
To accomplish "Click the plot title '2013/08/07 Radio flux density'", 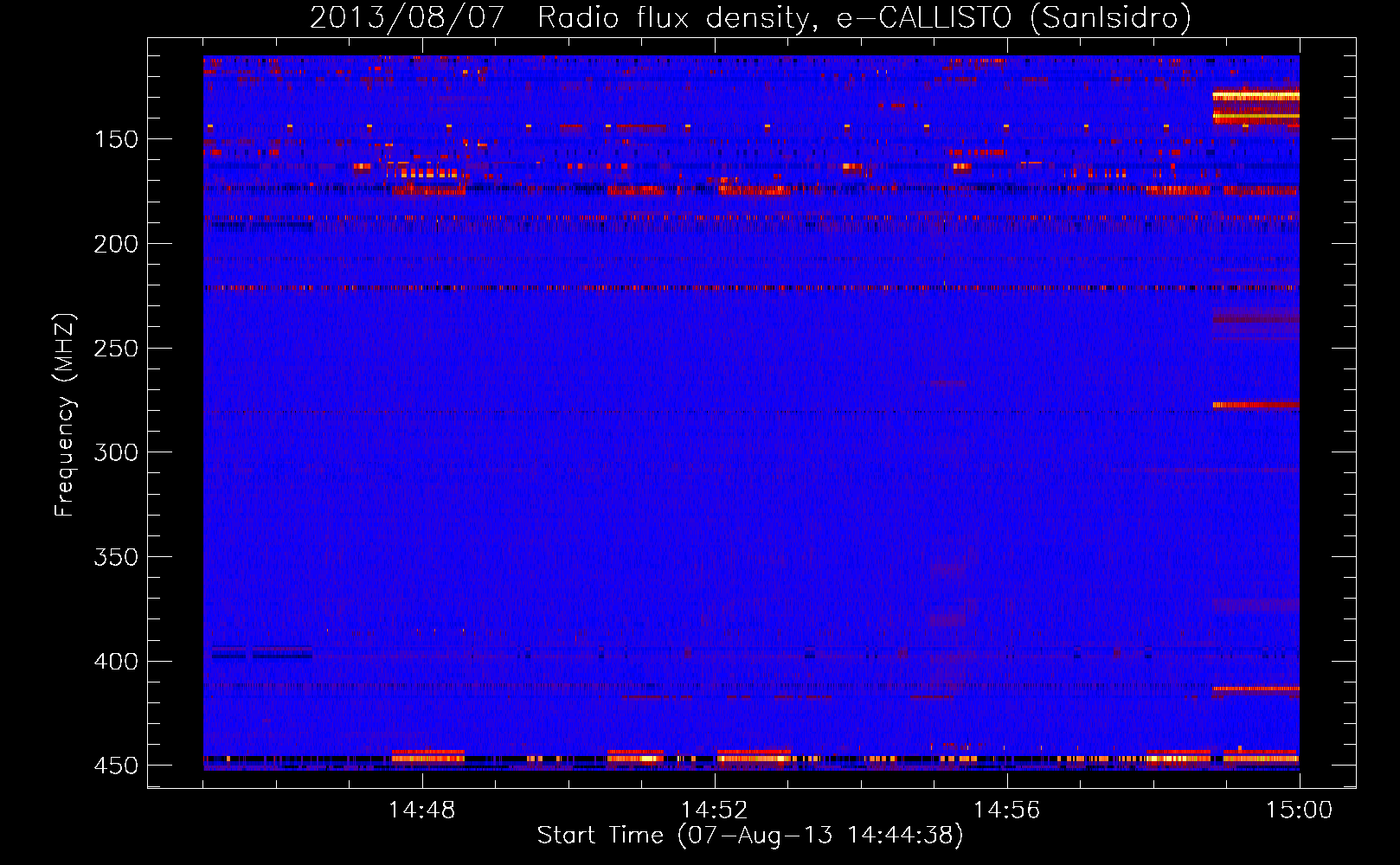I will 562,18.
